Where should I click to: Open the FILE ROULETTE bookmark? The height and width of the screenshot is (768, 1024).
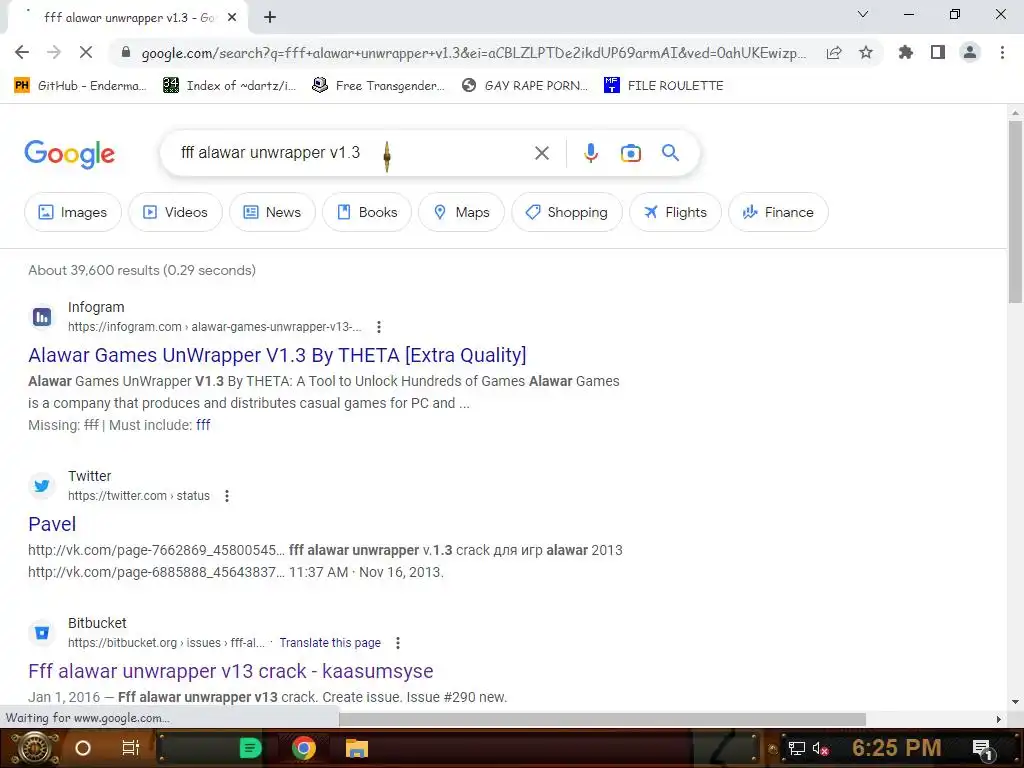click(664, 86)
